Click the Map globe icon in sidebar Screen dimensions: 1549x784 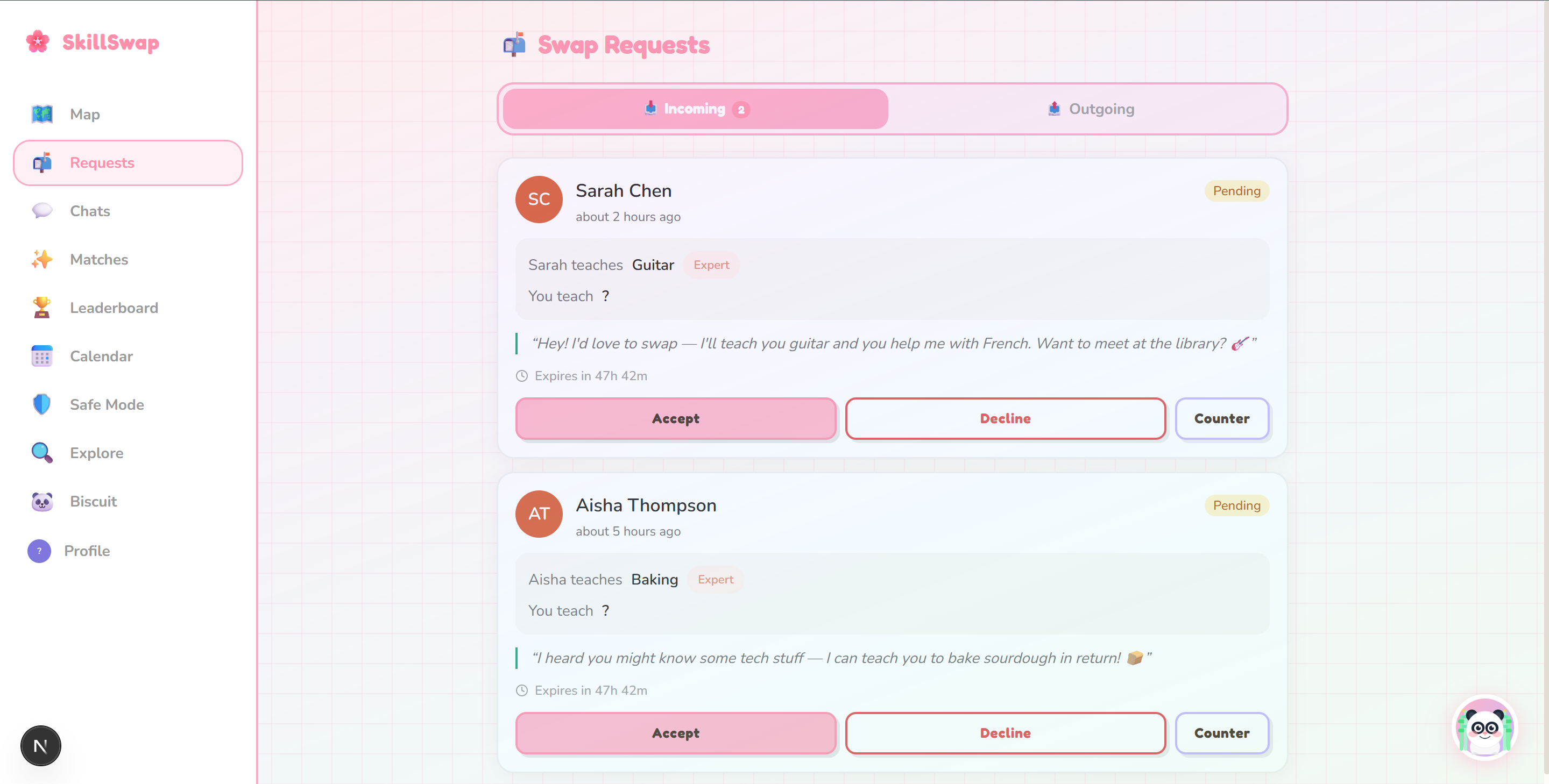tap(42, 114)
